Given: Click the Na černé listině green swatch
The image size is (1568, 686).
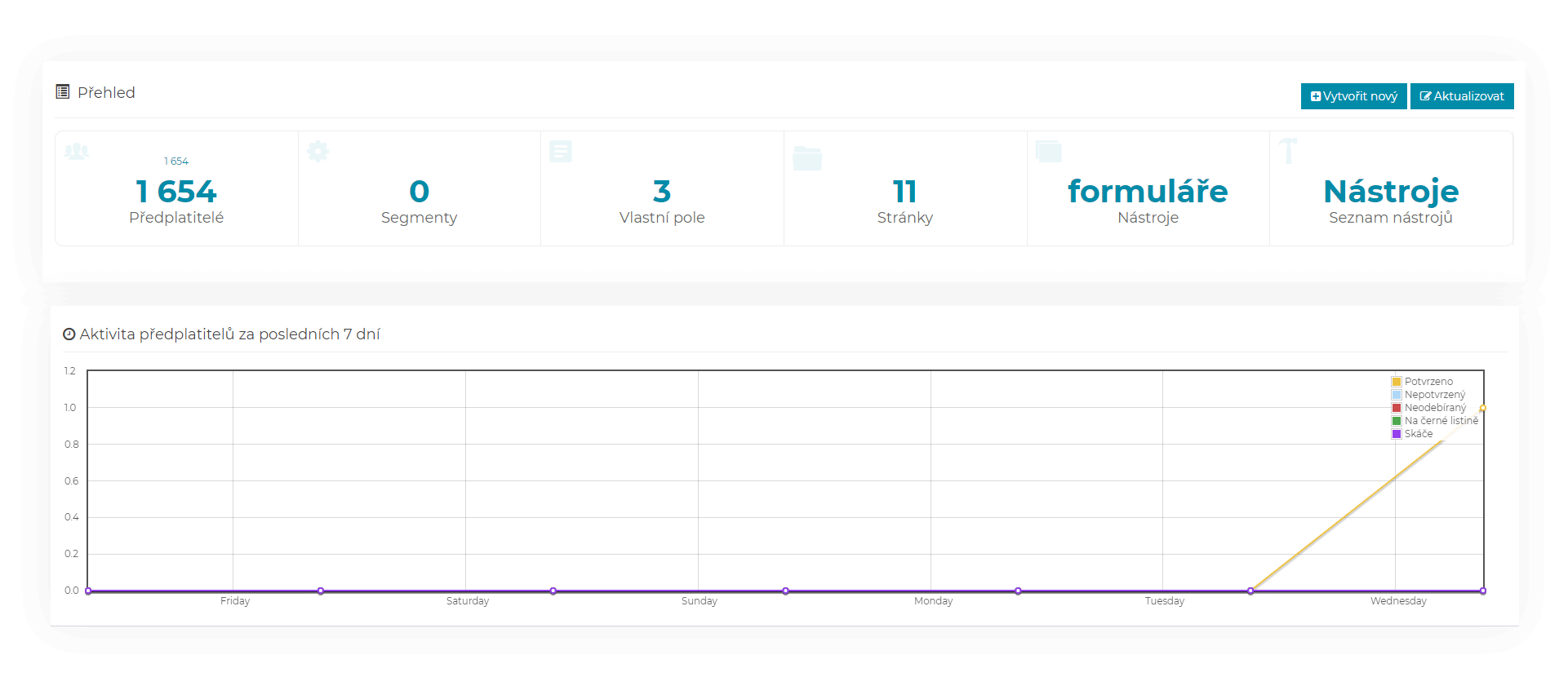Looking at the screenshot, I should point(1397,421).
